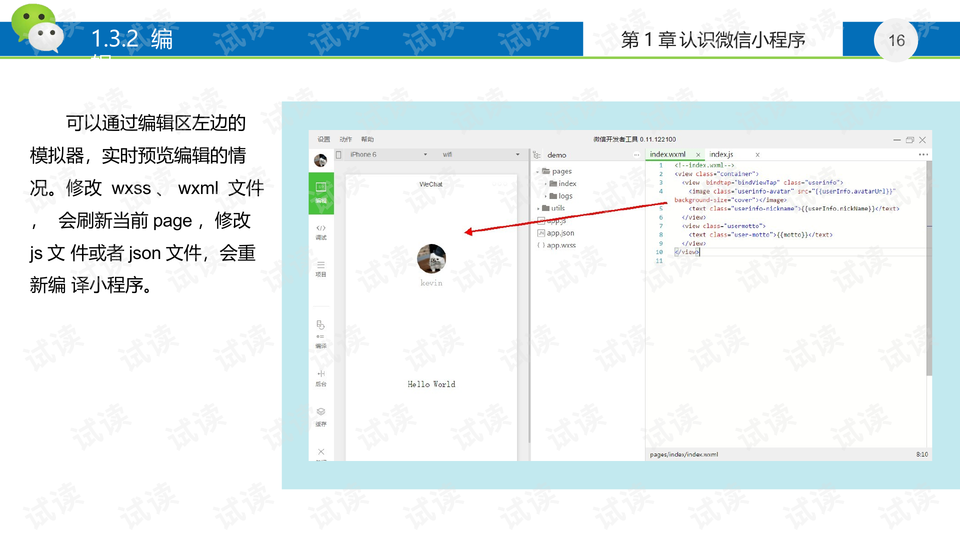Click the WeChat logo on slide header

tap(37, 28)
